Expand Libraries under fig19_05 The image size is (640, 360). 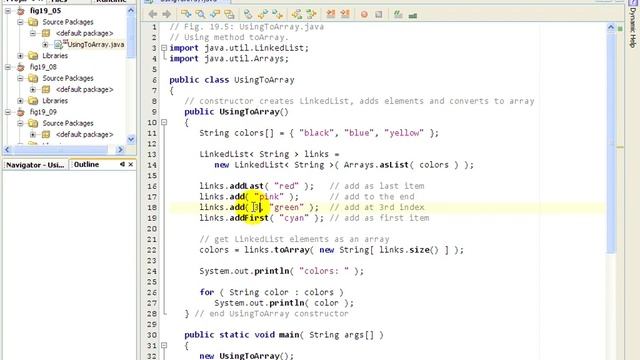[20, 56]
